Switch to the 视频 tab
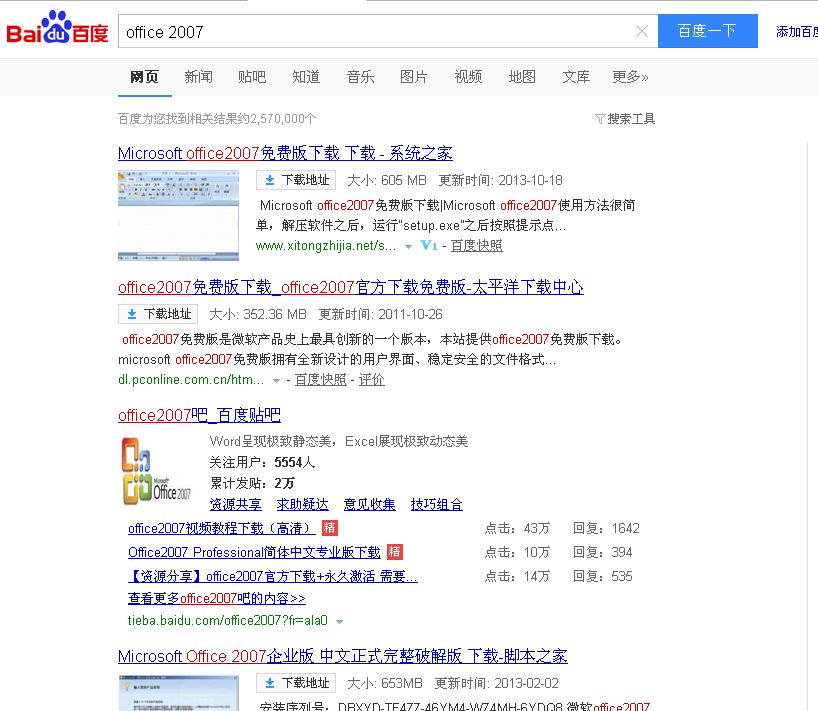The image size is (818, 711). tap(468, 77)
